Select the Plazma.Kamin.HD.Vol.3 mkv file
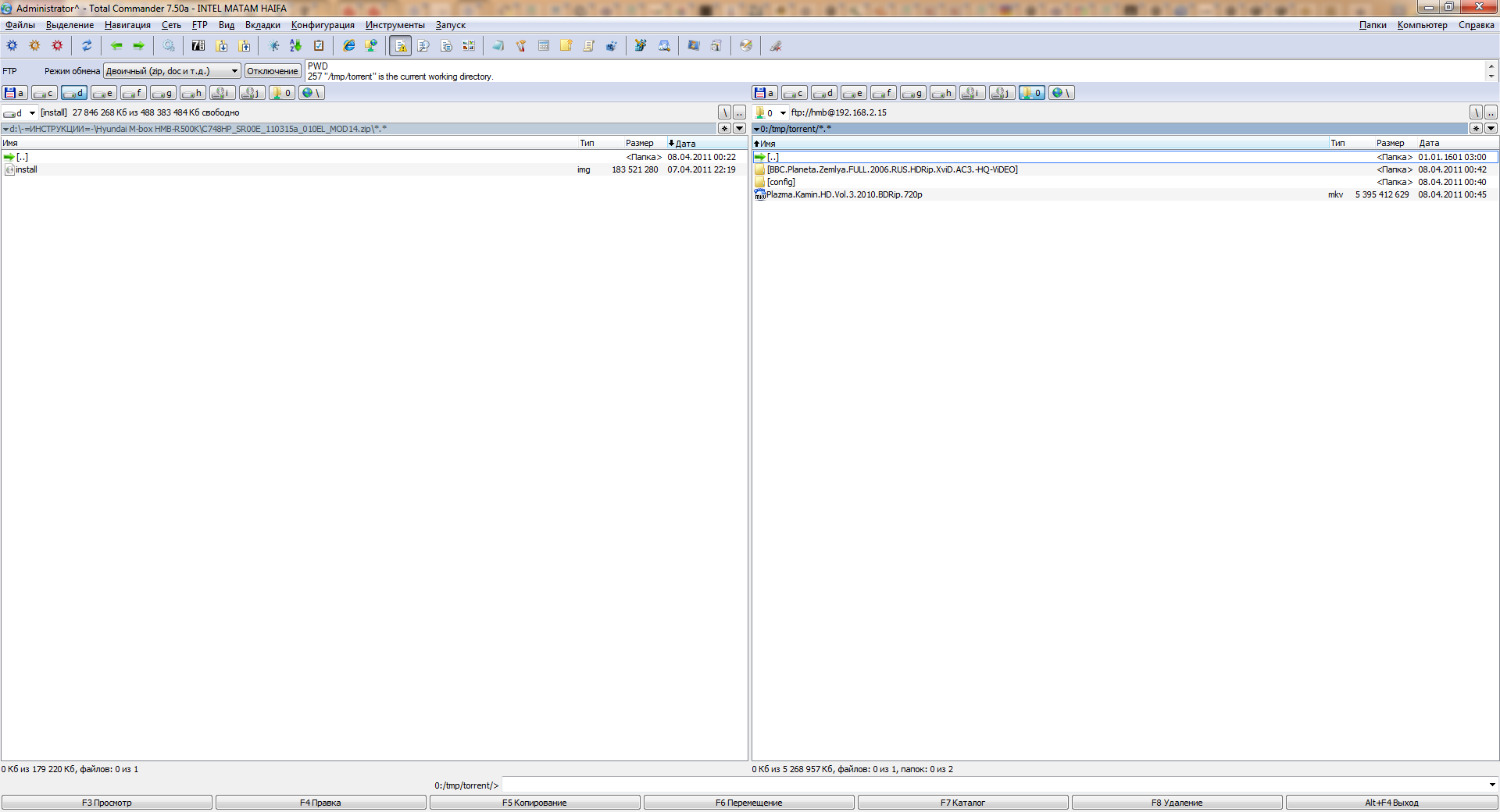Viewport: 1500px width, 812px height. click(x=844, y=195)
